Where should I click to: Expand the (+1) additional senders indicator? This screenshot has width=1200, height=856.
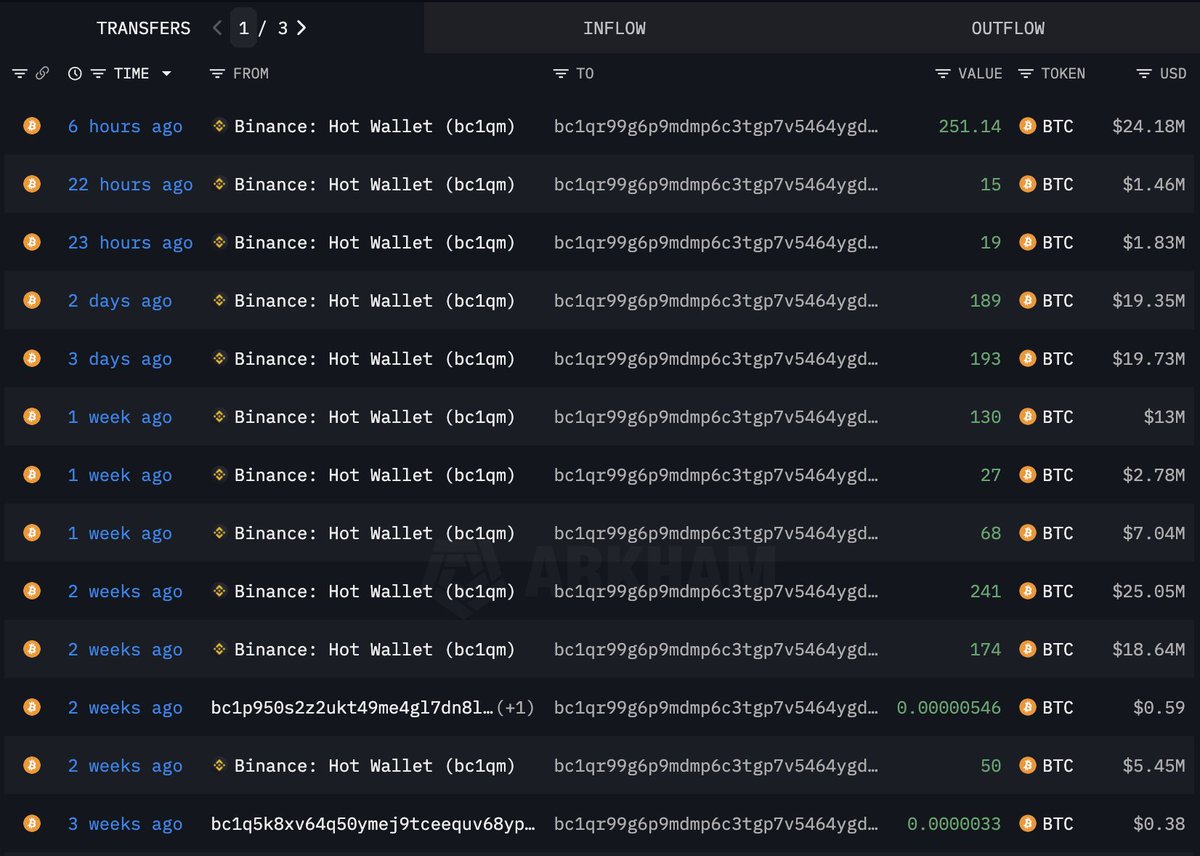(515, 708)
